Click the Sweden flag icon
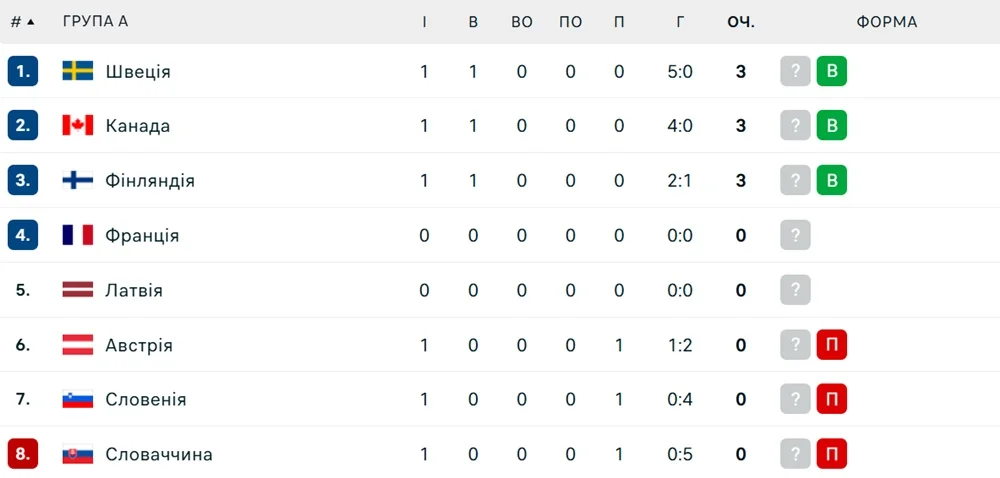1000x478 pixels. (78, 71)
